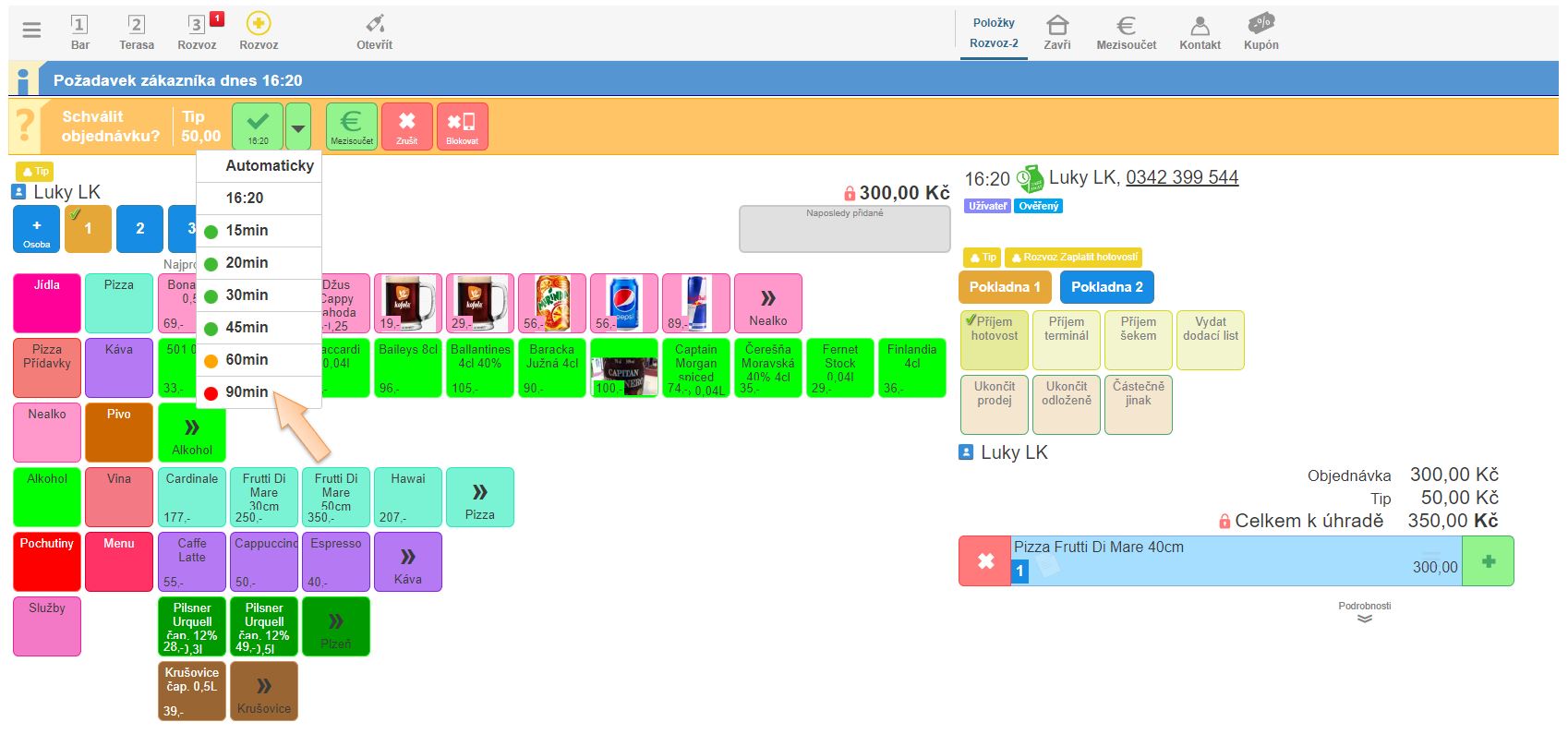
Task: Choose the 90min delivery time option
Action: pyautogui.click(x=247, y=392)
